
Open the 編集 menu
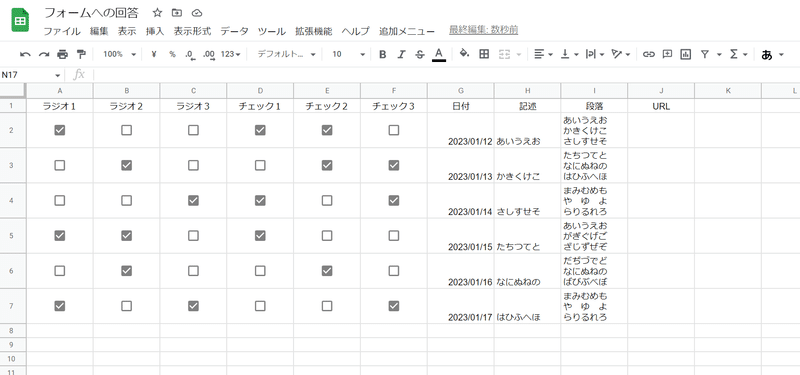[99, 31]
